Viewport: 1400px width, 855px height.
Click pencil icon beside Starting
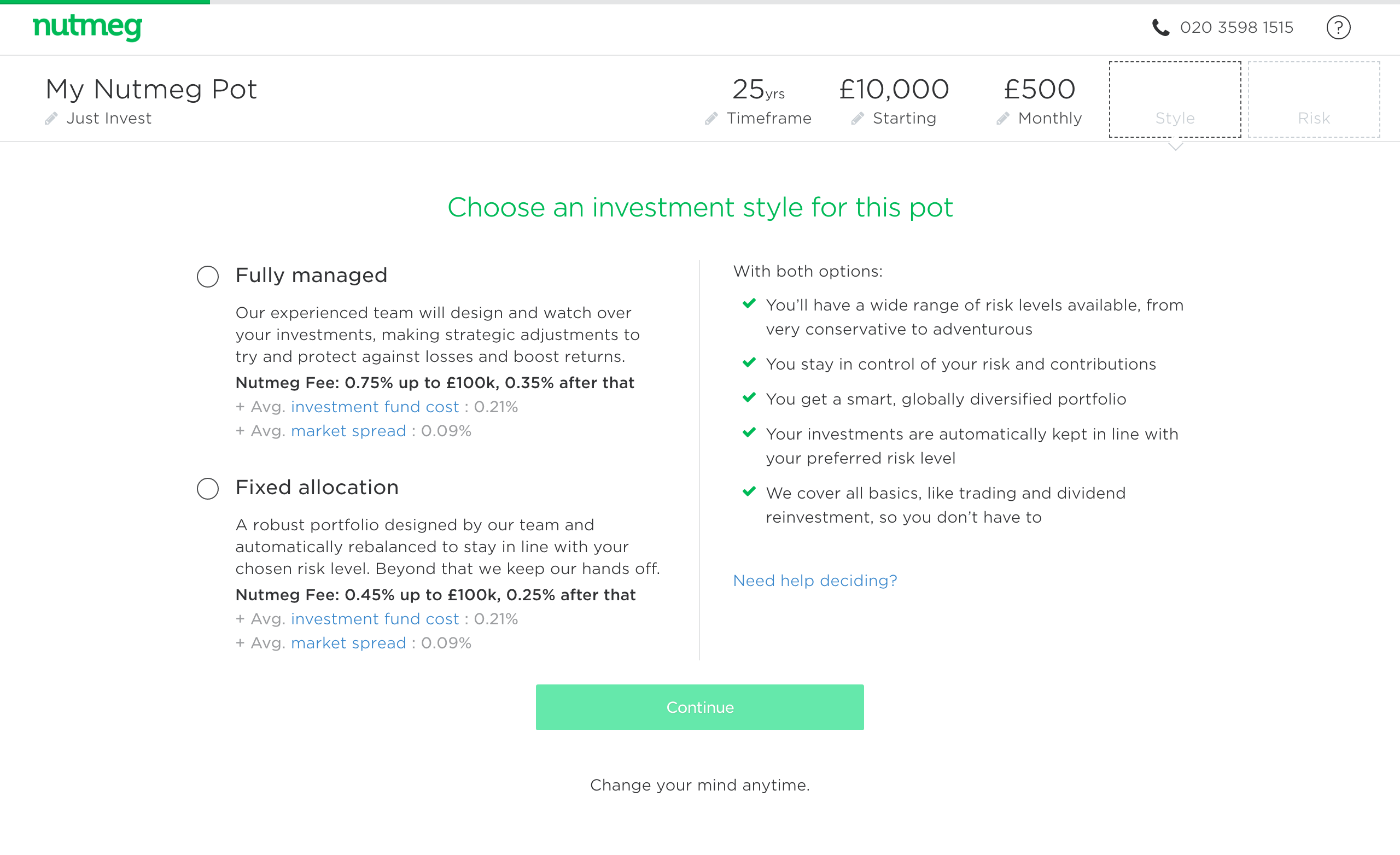click(x=857, y=118)
